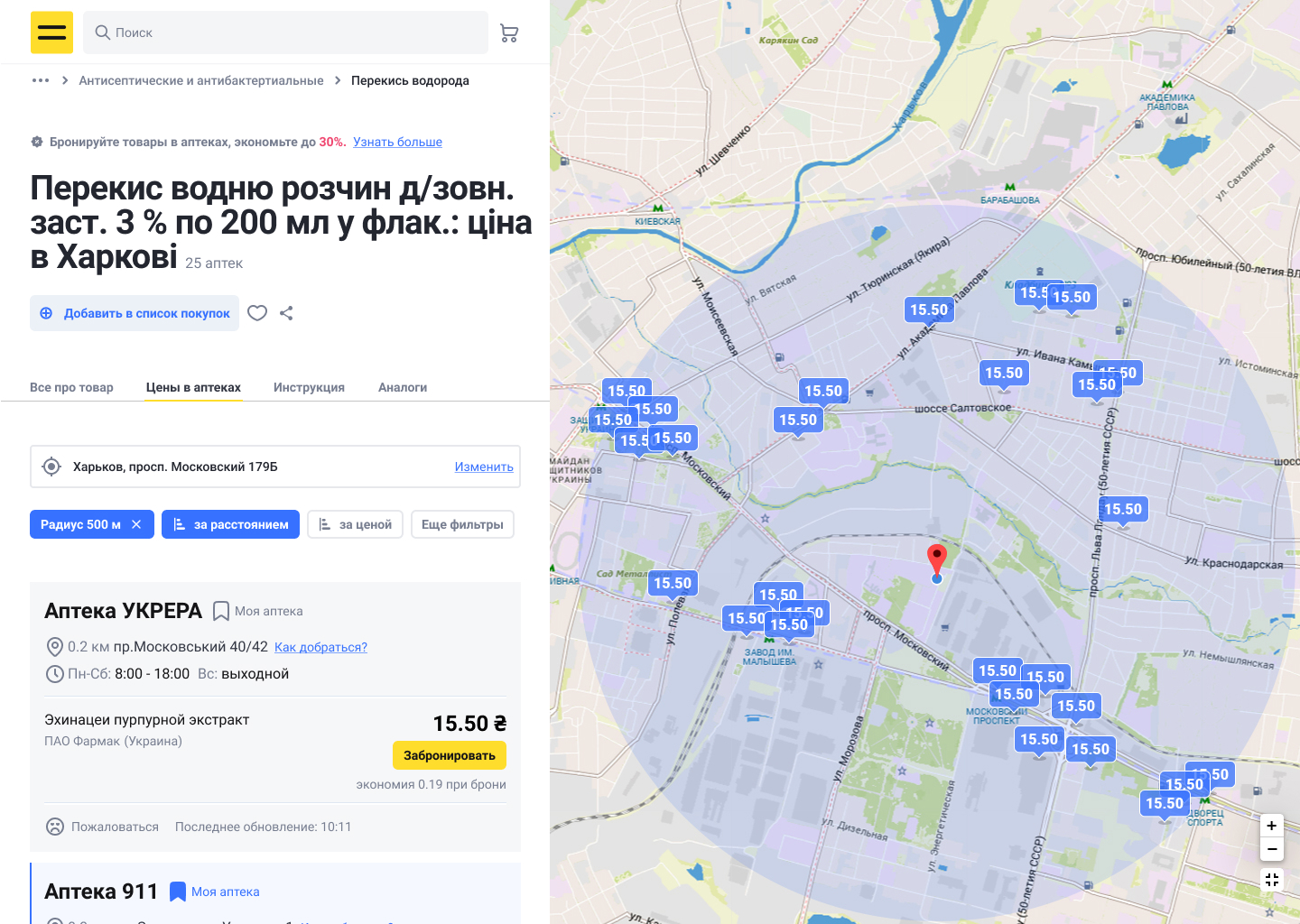Zoom in on the map
Image resolution: width=1300 pixels, height=924 pixels.
coord(1272,826)
